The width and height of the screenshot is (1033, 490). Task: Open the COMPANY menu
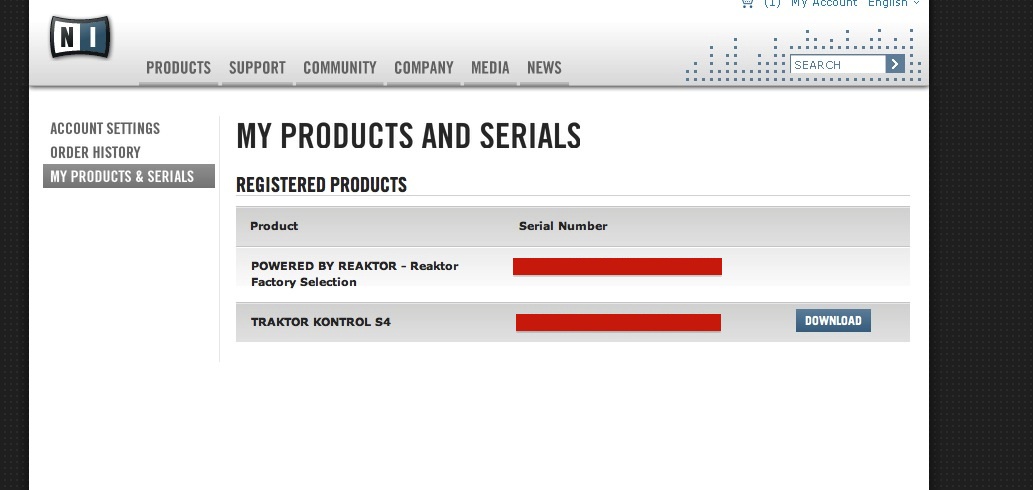[x=424, y=68]
